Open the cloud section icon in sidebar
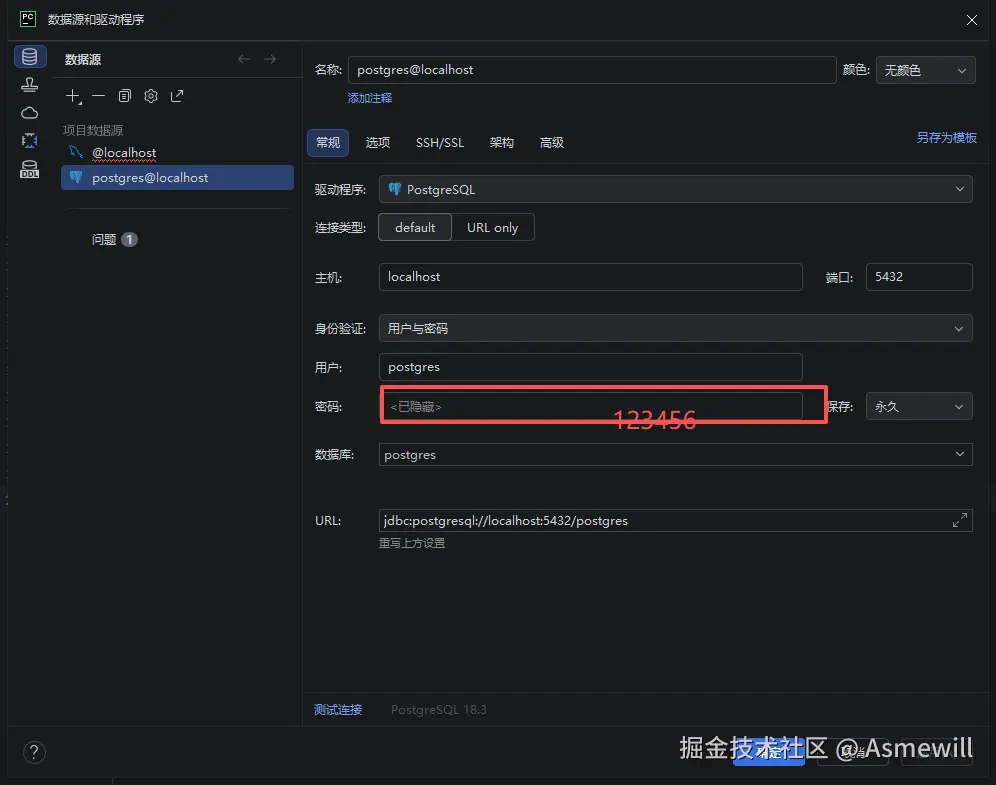 tap(29, 113)
